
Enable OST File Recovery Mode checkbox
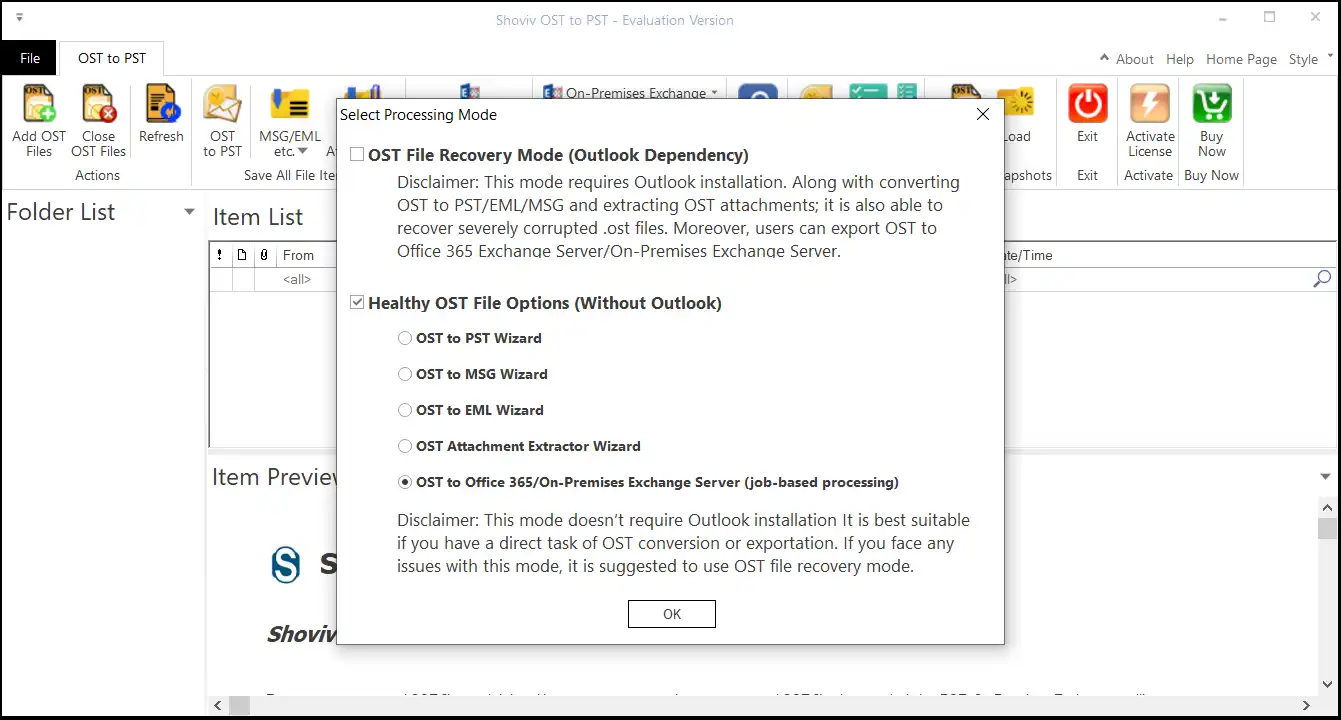pos(357,155)
